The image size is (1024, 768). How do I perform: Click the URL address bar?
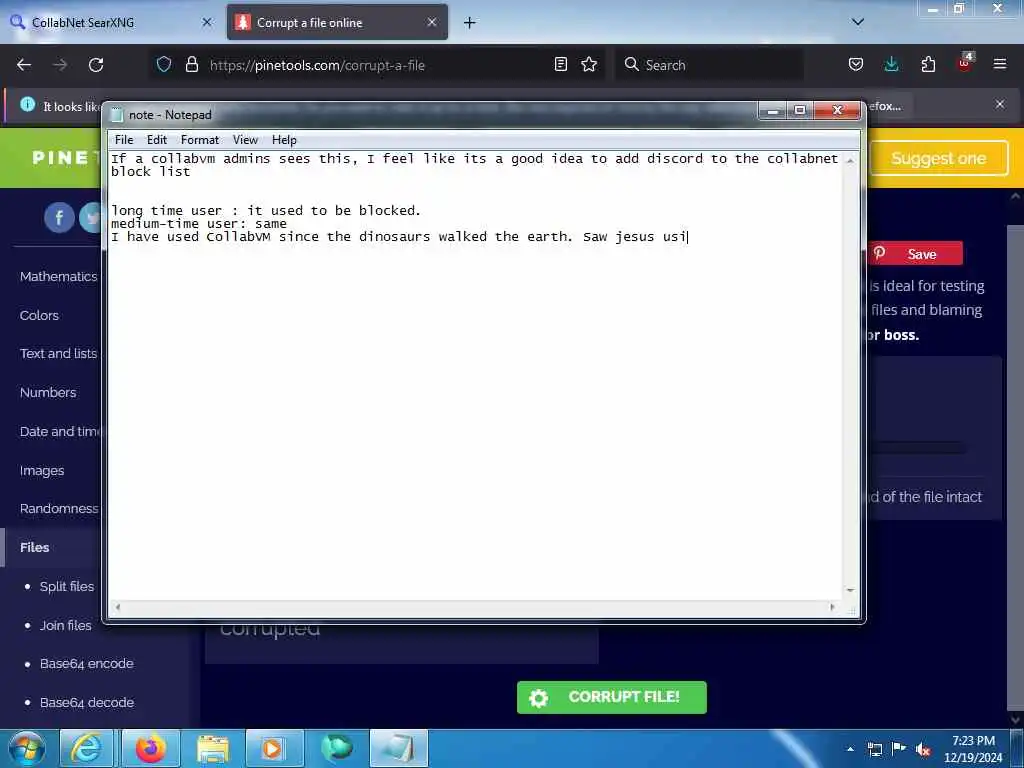tap(376, 65)
